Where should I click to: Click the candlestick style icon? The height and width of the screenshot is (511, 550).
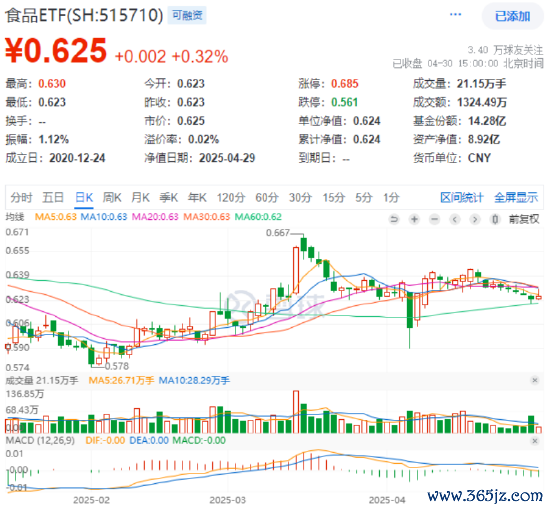coord(495,220)
